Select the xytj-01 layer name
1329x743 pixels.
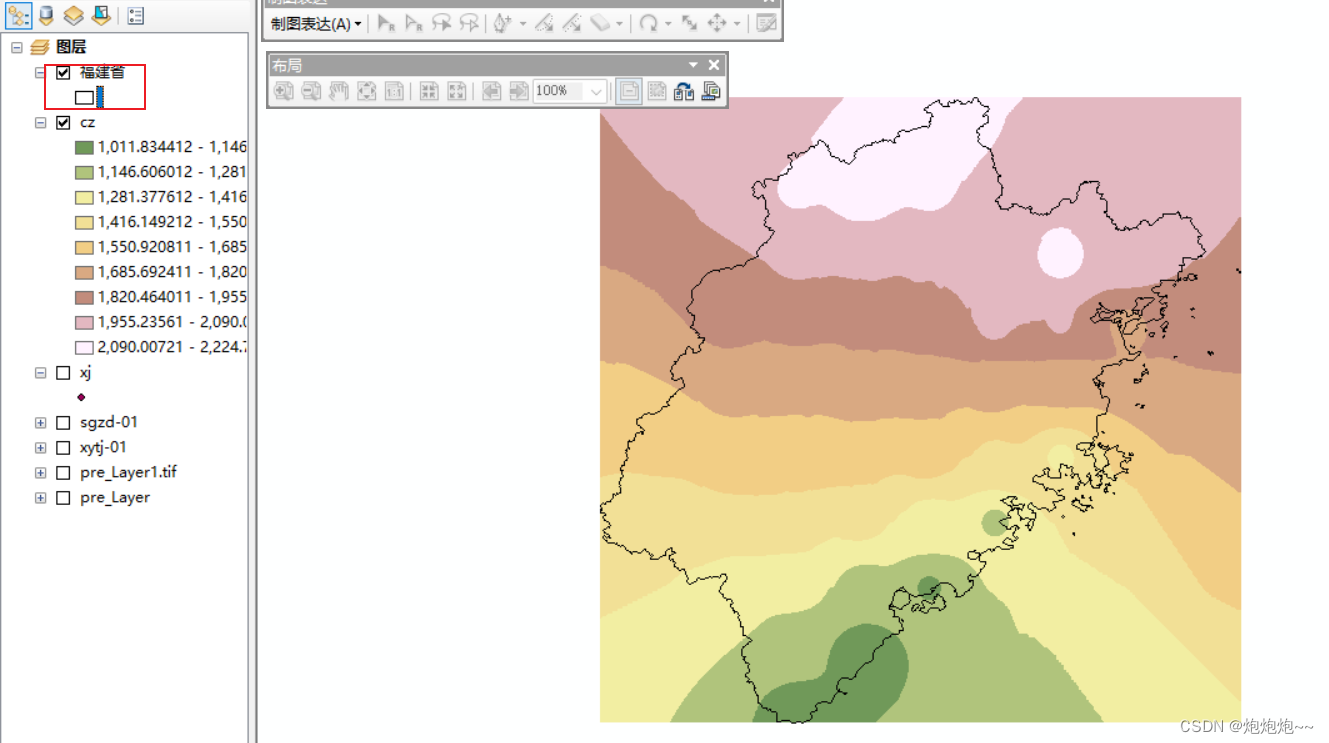click(103, 447)
